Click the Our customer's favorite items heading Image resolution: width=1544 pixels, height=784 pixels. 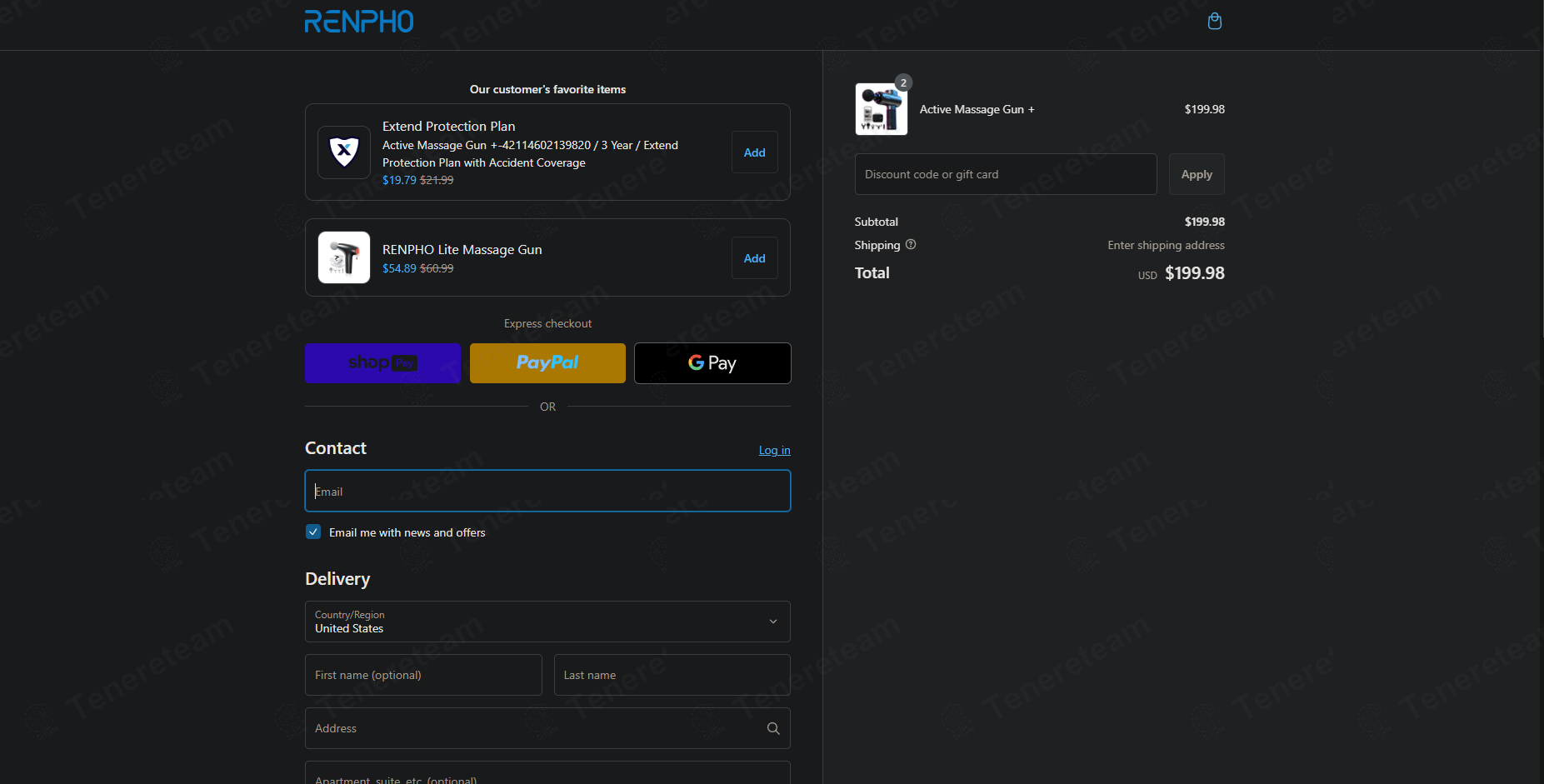(547, 89)
